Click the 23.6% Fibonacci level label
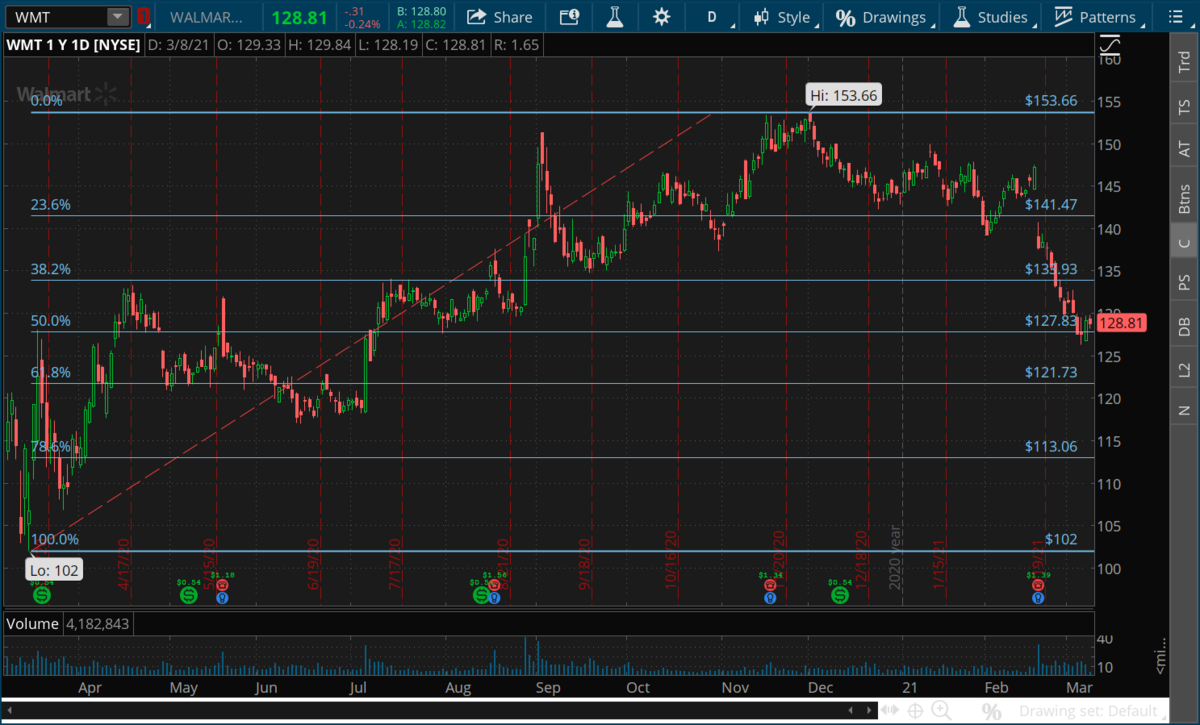 [x=50, y=205]
